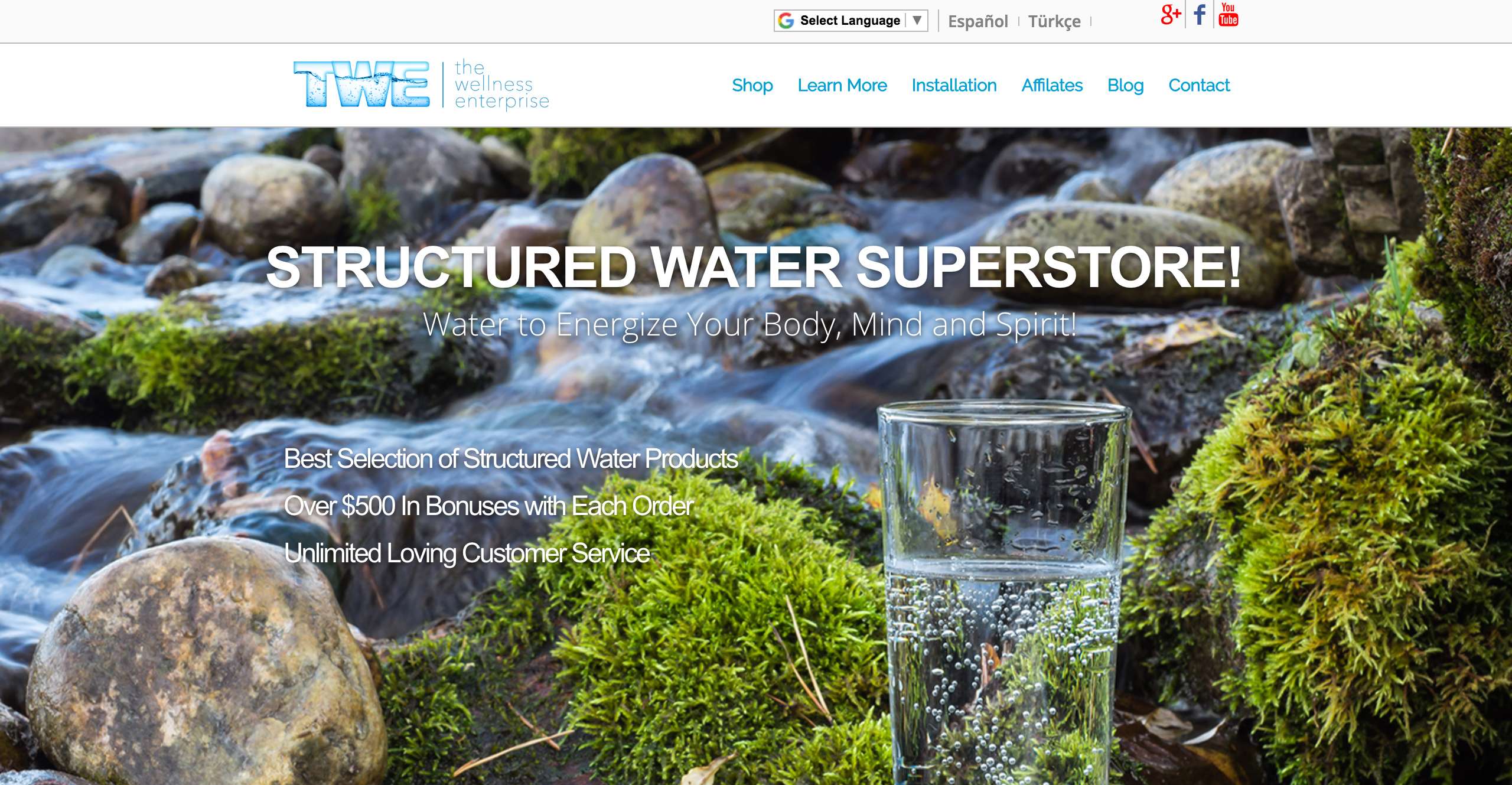Open the Shop menu item
The image size is (1512, 785).
coord(752,85)
